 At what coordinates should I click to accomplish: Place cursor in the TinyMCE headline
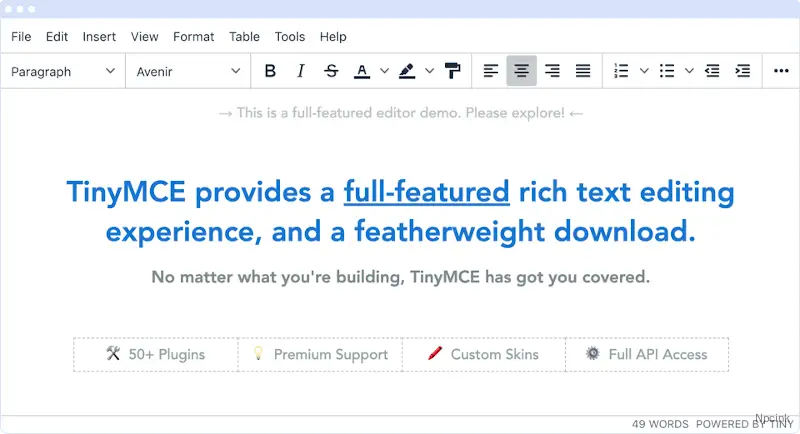pos(401,212)
